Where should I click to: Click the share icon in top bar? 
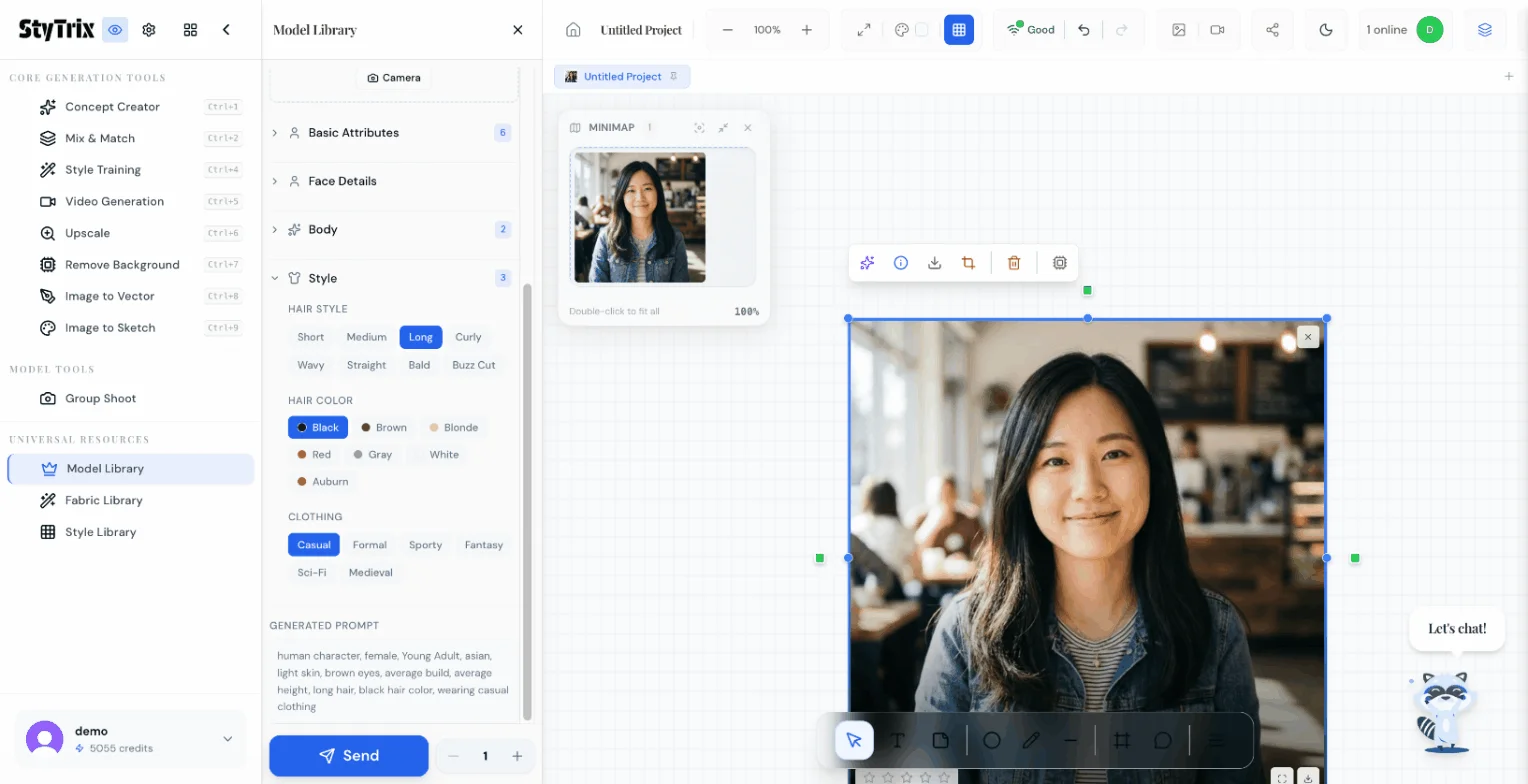point(1272,30)
